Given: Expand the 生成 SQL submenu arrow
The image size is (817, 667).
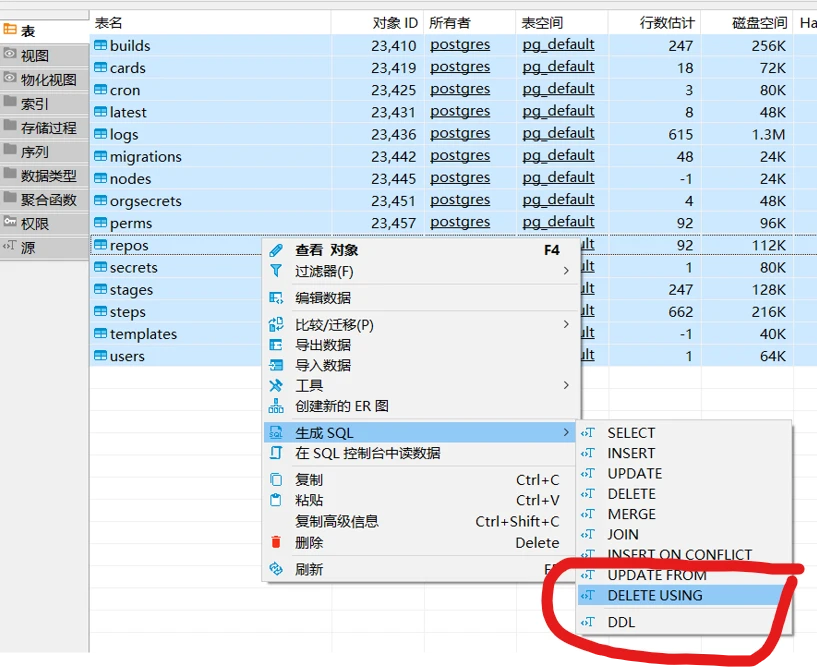Looking at the screenshot, I should point(566,433).
